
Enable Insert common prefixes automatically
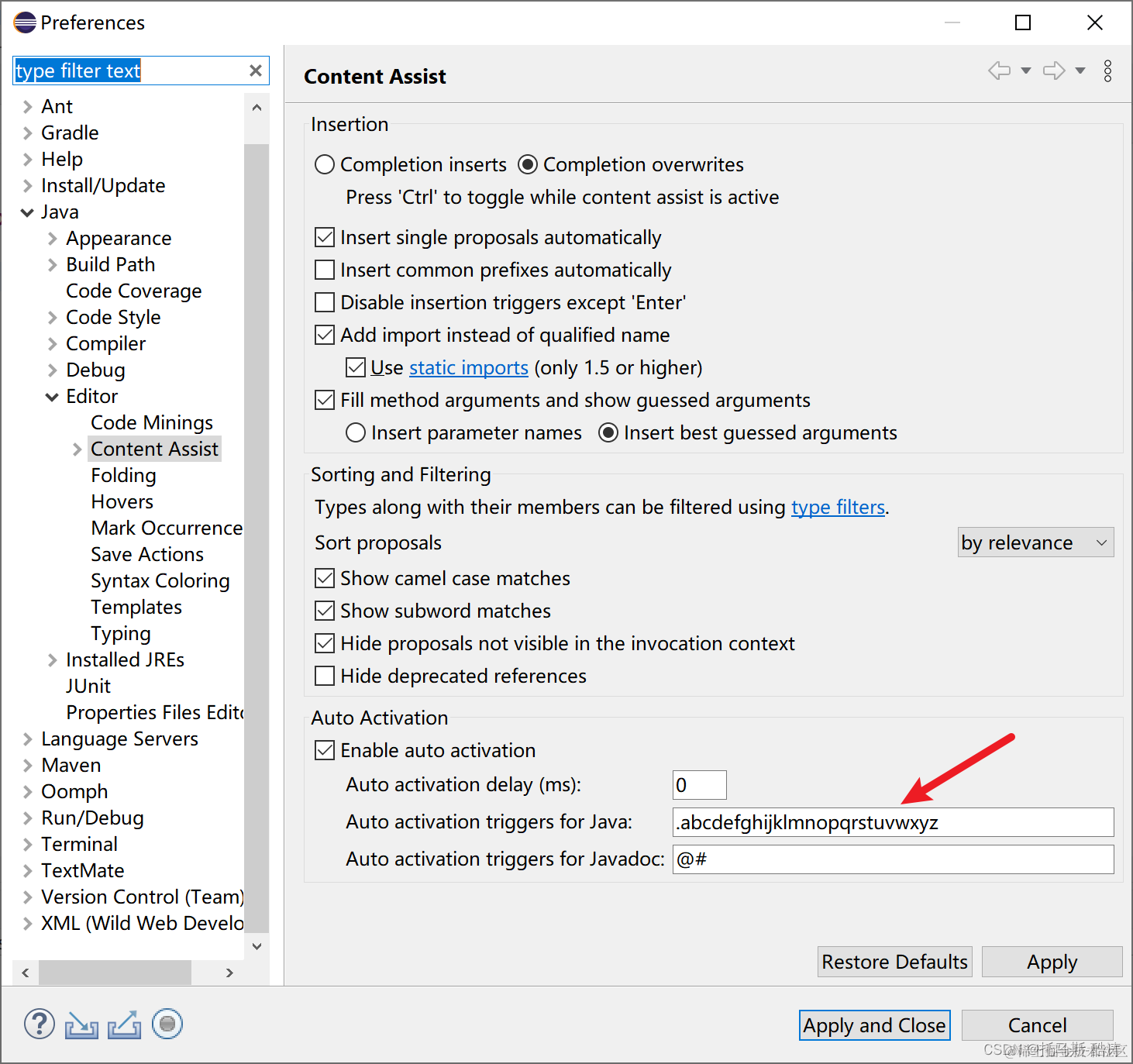coord(325,270)
